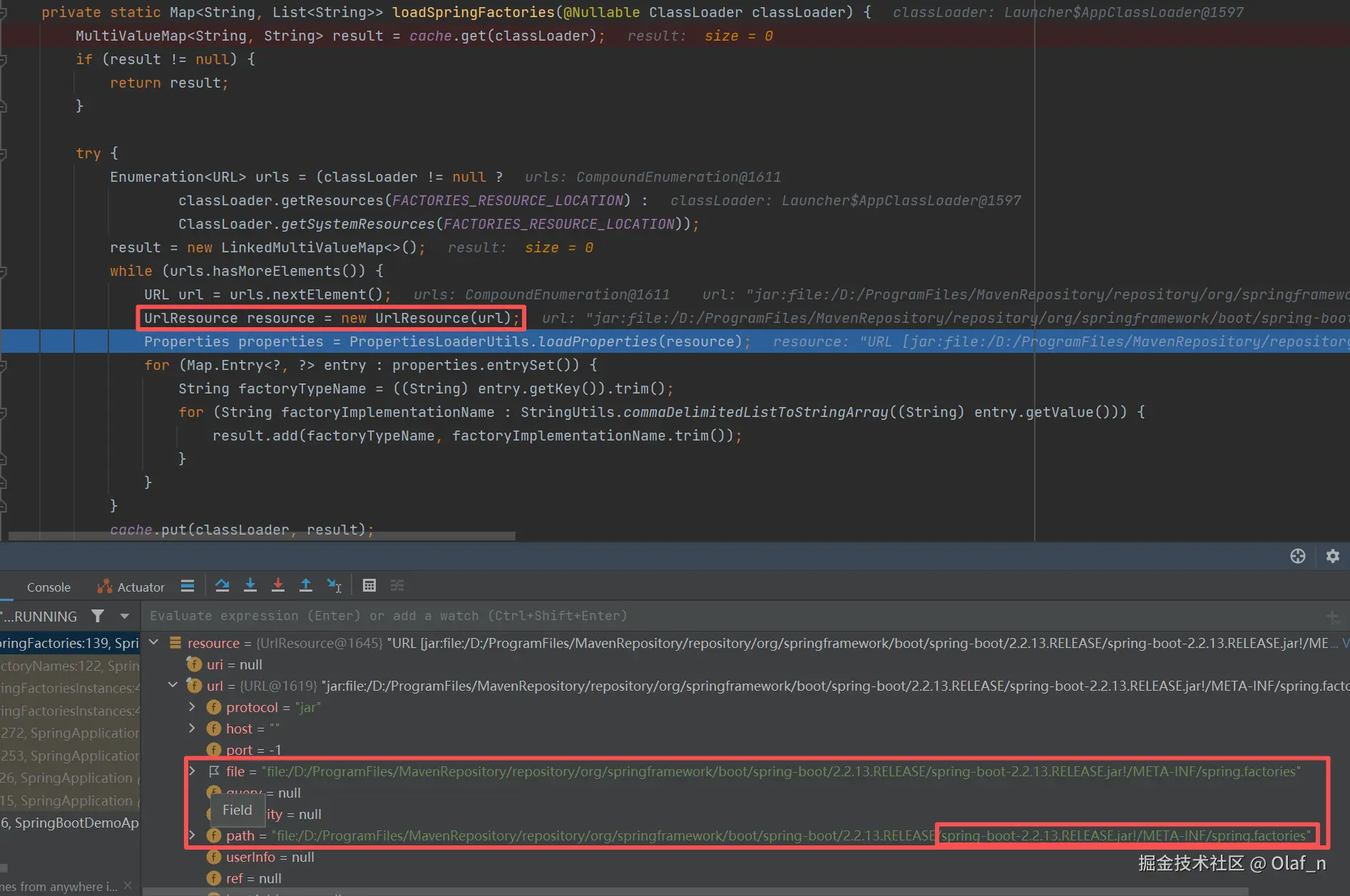Click the 'return result;' statement
Viewport: 1350px width, 896px height.
169,83
